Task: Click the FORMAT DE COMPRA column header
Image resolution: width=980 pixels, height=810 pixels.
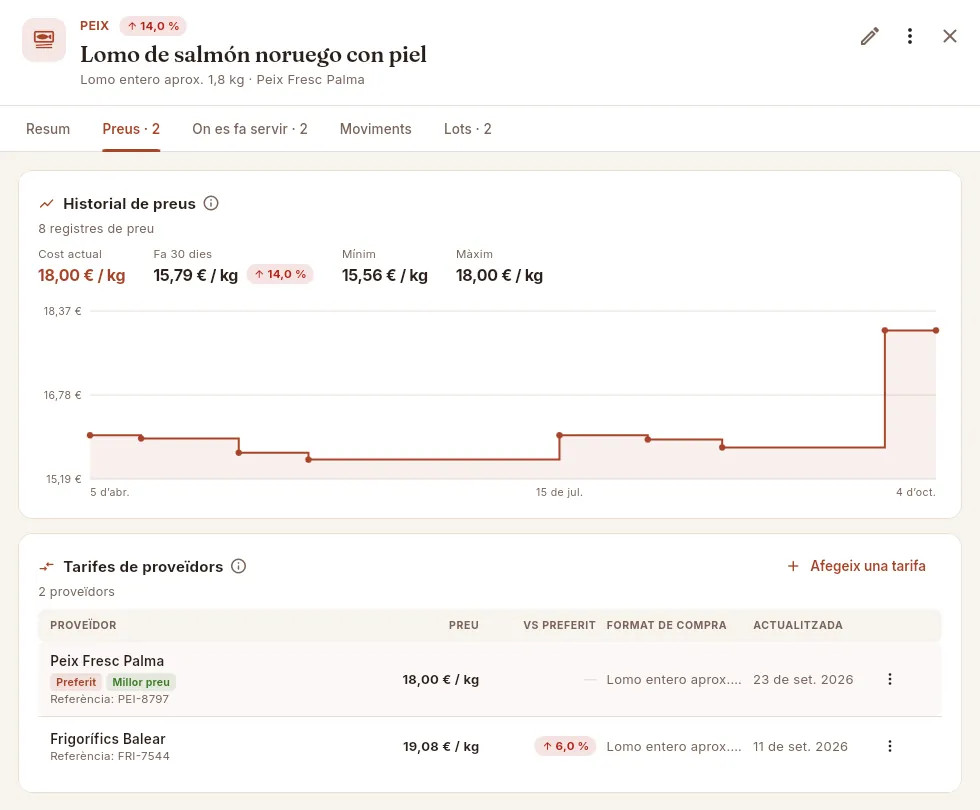Action: coord(666,625)
